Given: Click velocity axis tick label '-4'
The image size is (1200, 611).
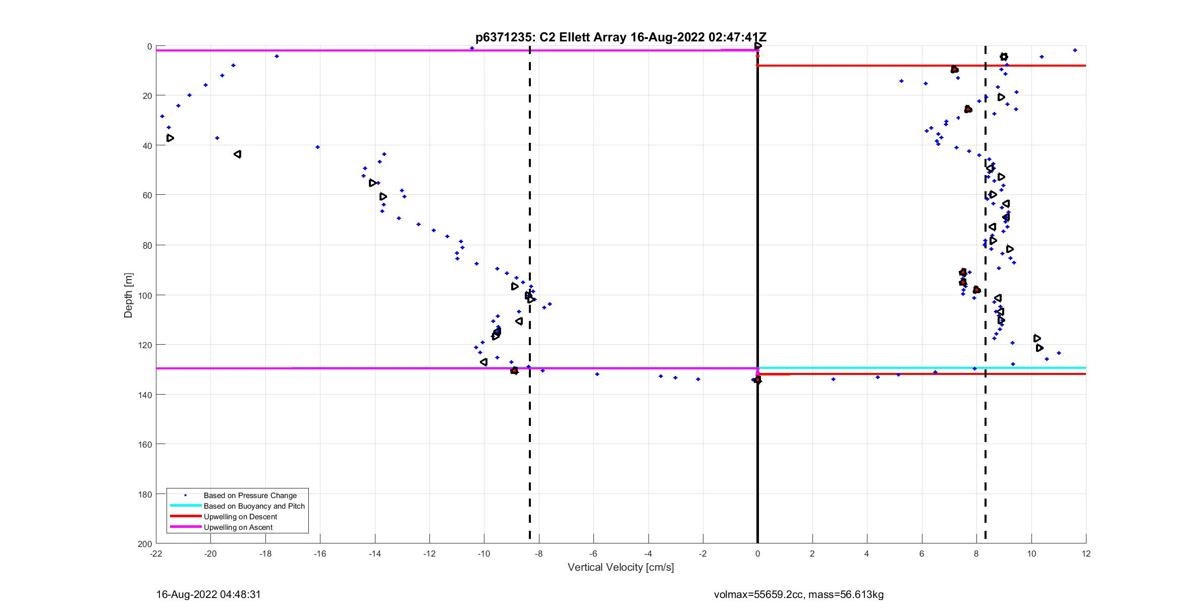Looking at the screenshot, I should point(648,553).
